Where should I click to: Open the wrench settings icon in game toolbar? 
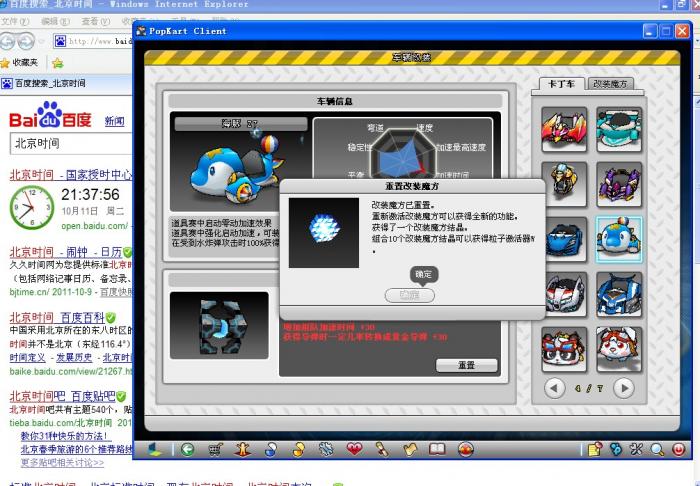tap(637, 449)
